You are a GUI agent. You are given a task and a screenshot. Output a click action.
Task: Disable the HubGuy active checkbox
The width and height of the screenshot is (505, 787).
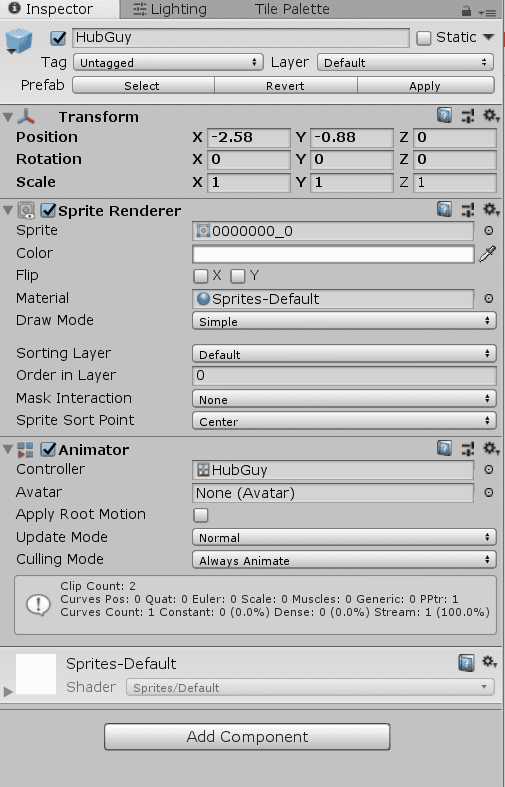[58, 38]
